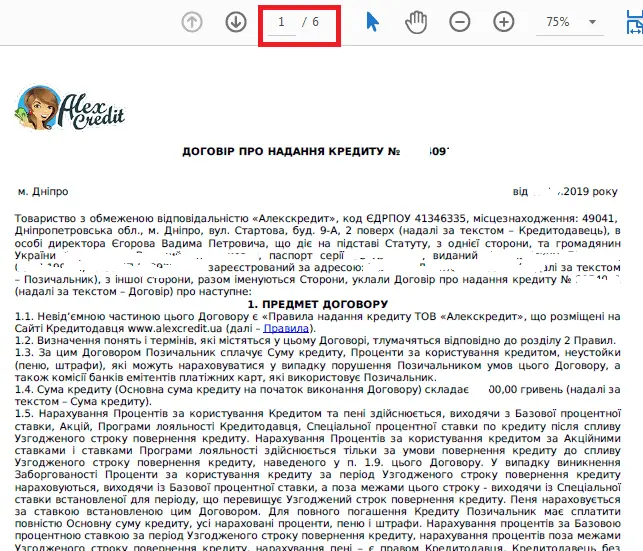This screenshot has width=643, height=551.
Task: Open the 75% zoom level dropdown
Action: coord(570,22)
